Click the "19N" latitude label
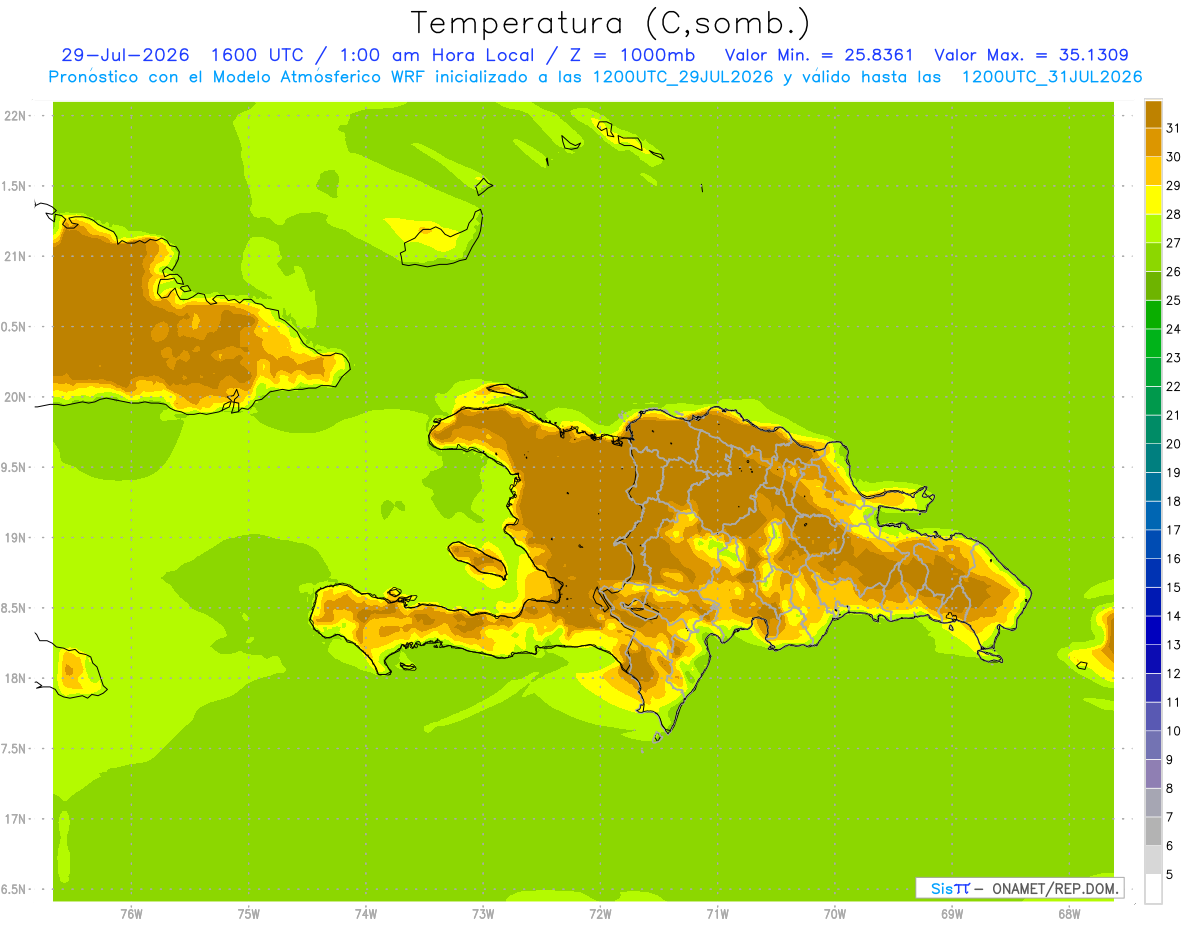Screen dimensions: 1200x927 15,538
